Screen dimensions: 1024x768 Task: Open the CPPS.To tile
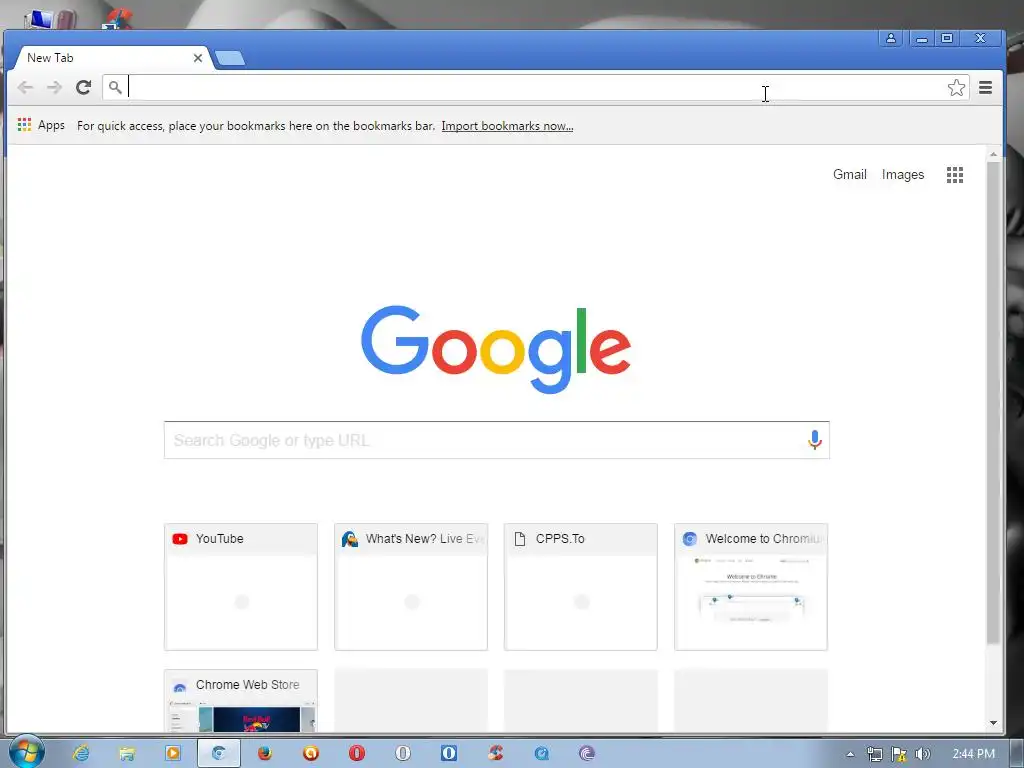(x=581, y=586)
